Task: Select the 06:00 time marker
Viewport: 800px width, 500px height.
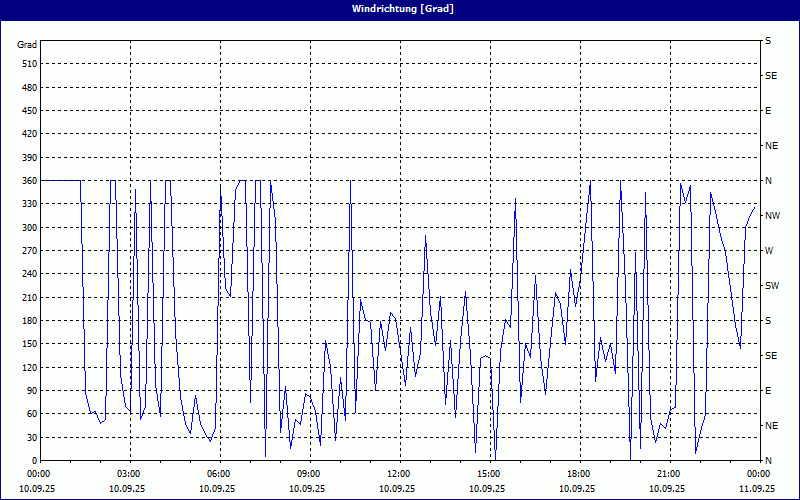Action: click(219, 473)
